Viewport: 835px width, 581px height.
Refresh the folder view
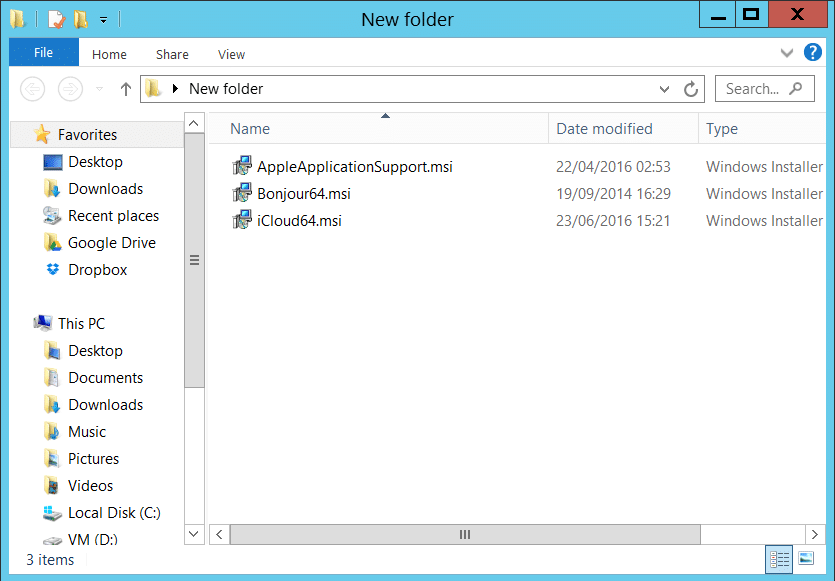click(691, 89)
